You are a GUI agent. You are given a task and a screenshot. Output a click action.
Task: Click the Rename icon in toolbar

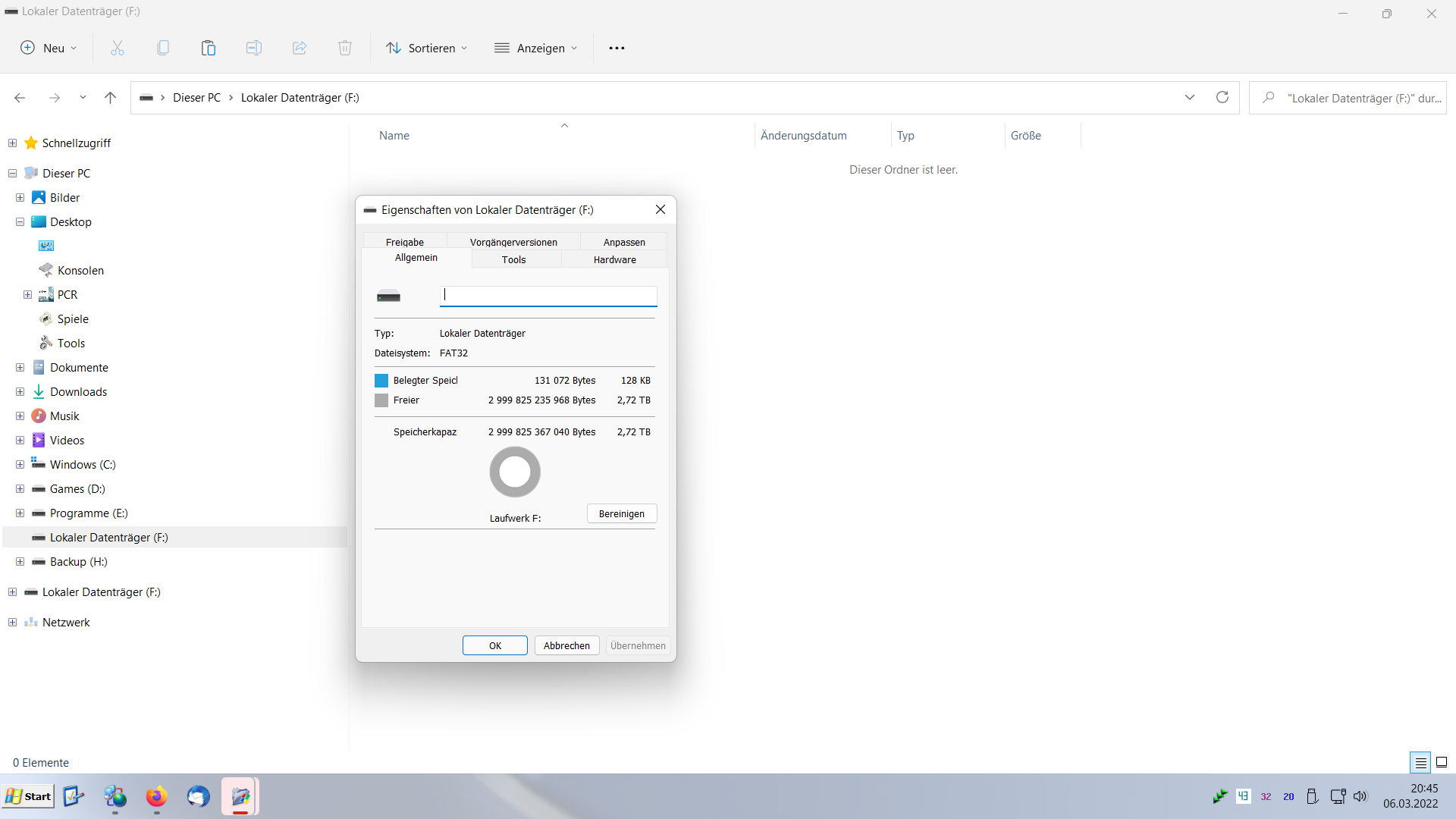tap(254, 48)
